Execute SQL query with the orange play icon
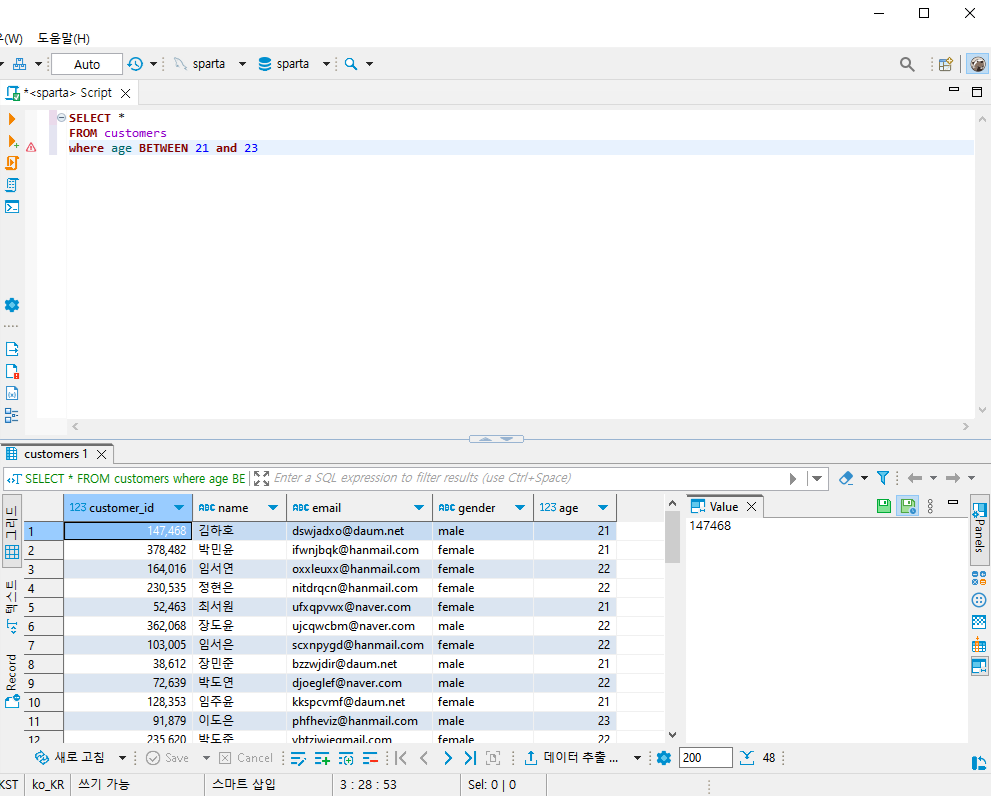 (12, 119)
